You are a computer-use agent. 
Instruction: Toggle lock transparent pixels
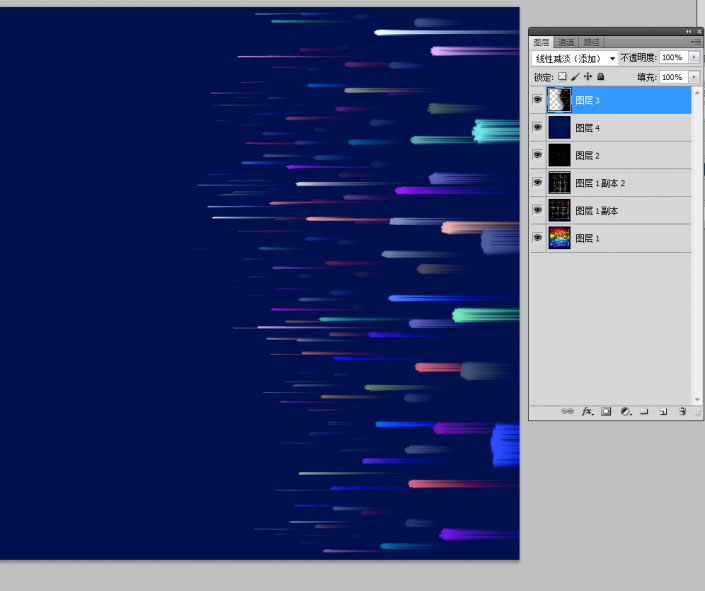pos(562,77)
